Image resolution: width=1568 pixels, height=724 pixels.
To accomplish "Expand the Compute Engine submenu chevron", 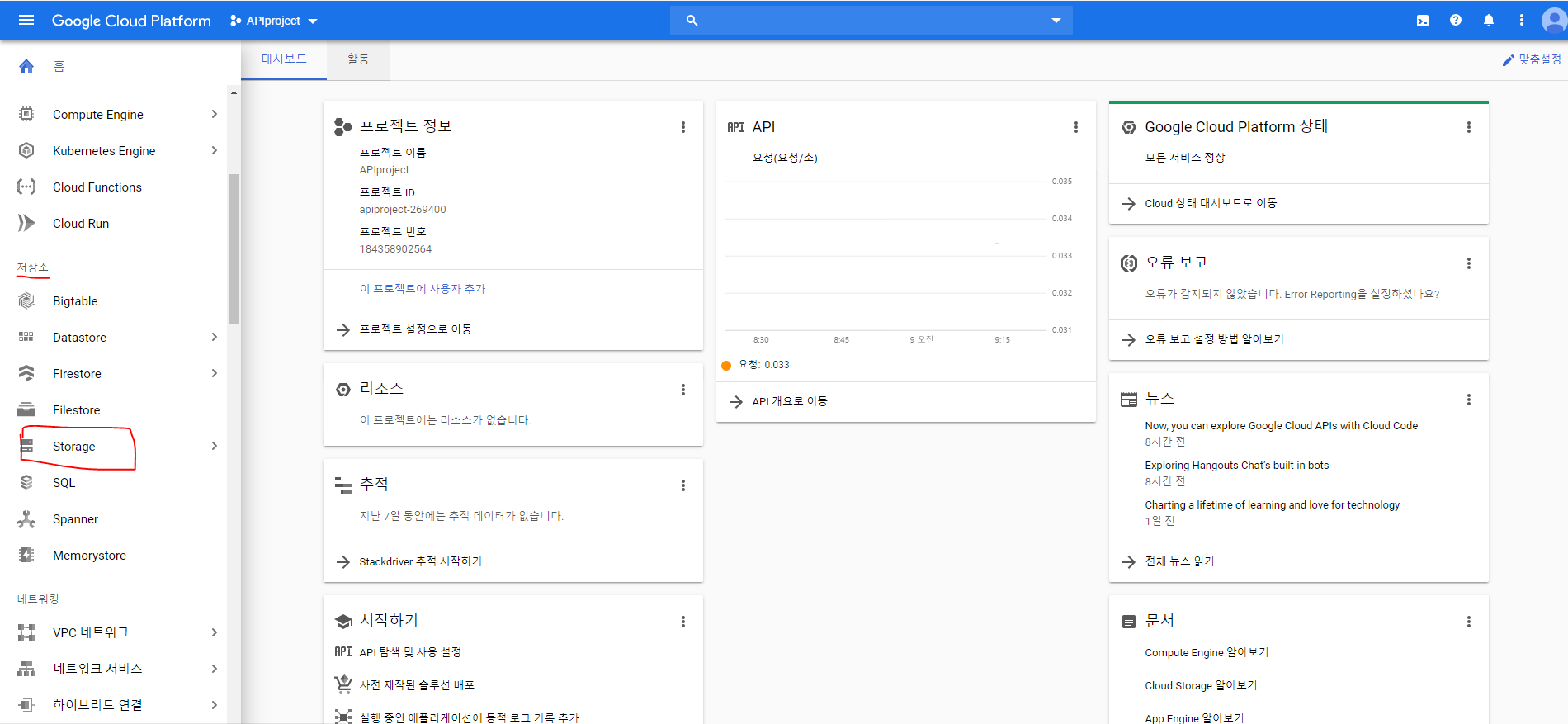I will [215, 114].
